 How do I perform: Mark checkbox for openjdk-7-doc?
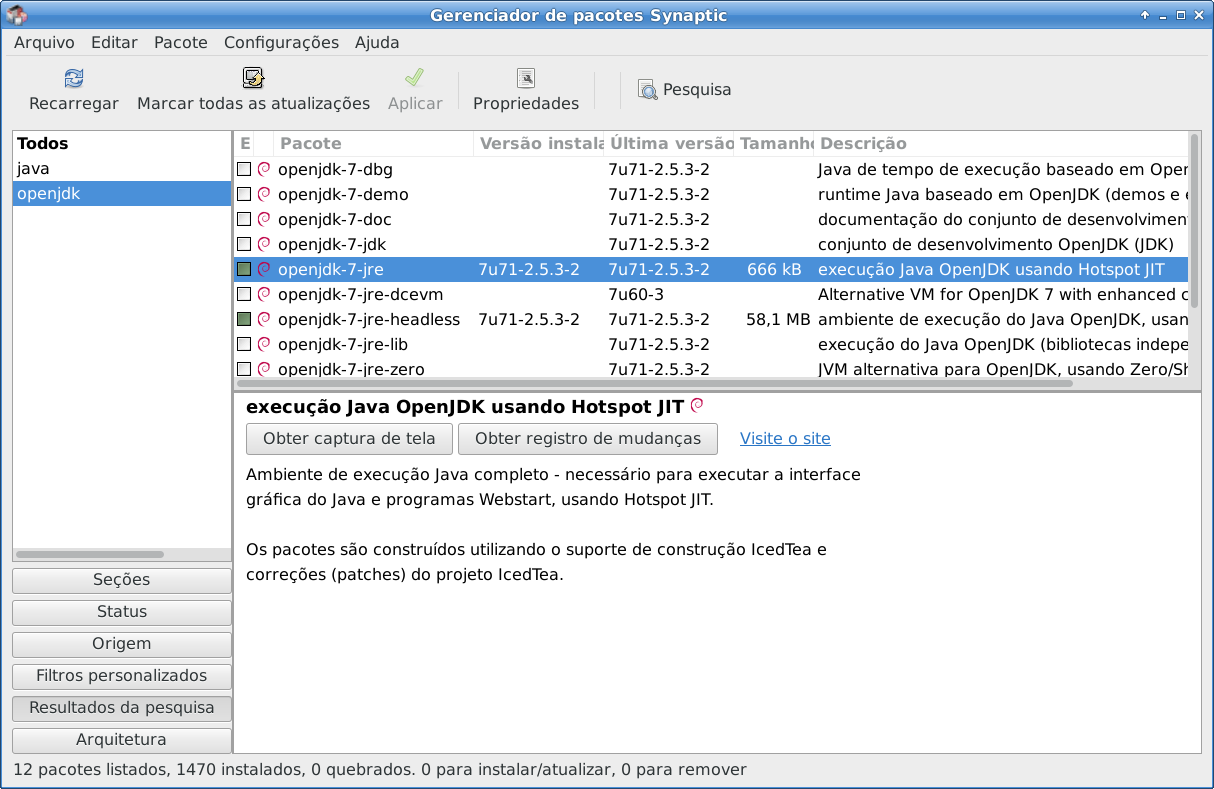(244, 219)
